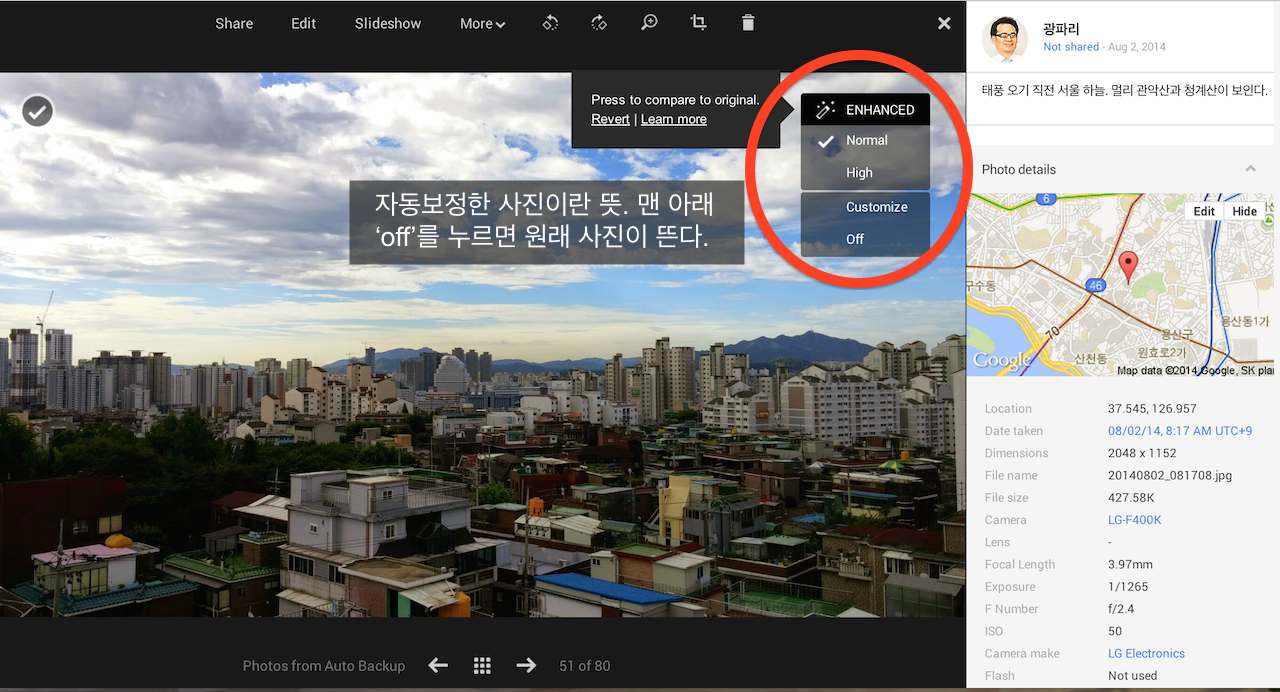Start the Slideshow

pos(388,24)
